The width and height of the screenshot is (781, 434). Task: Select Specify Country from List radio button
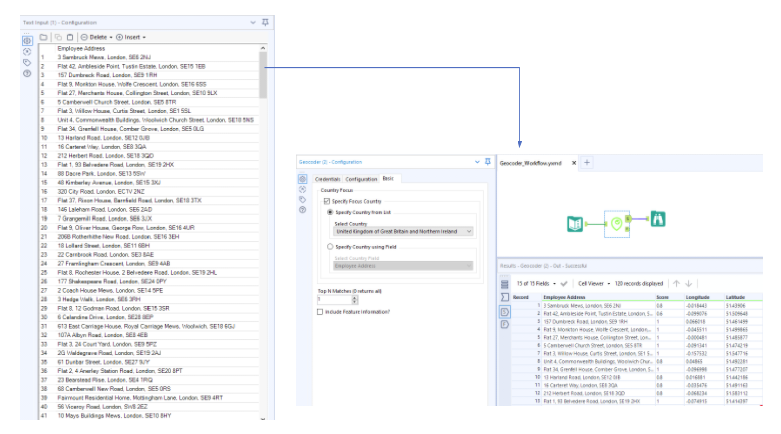coord(330,212)
